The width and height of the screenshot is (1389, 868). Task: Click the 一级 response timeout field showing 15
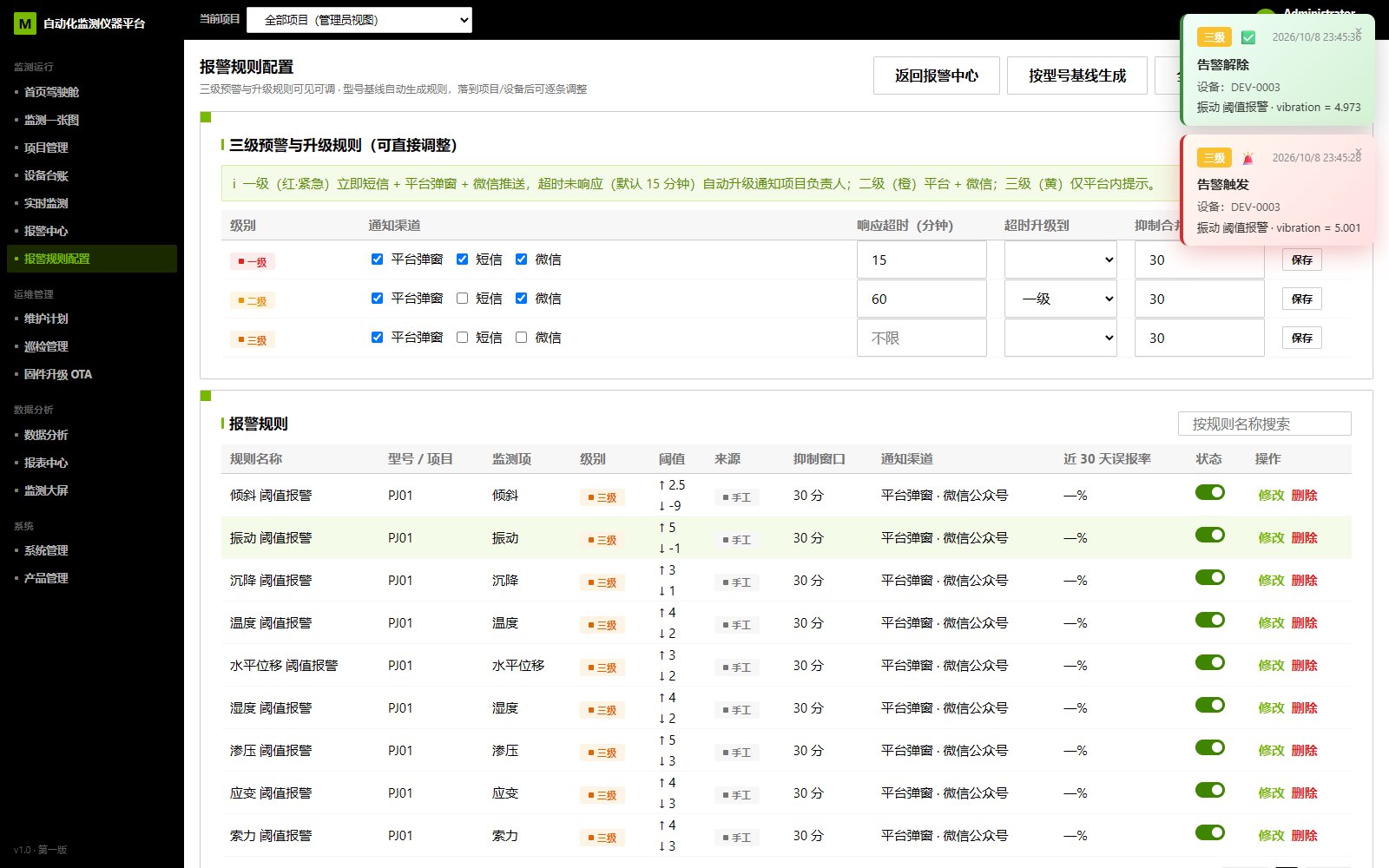pyautogui.click(x=922, y=260)
